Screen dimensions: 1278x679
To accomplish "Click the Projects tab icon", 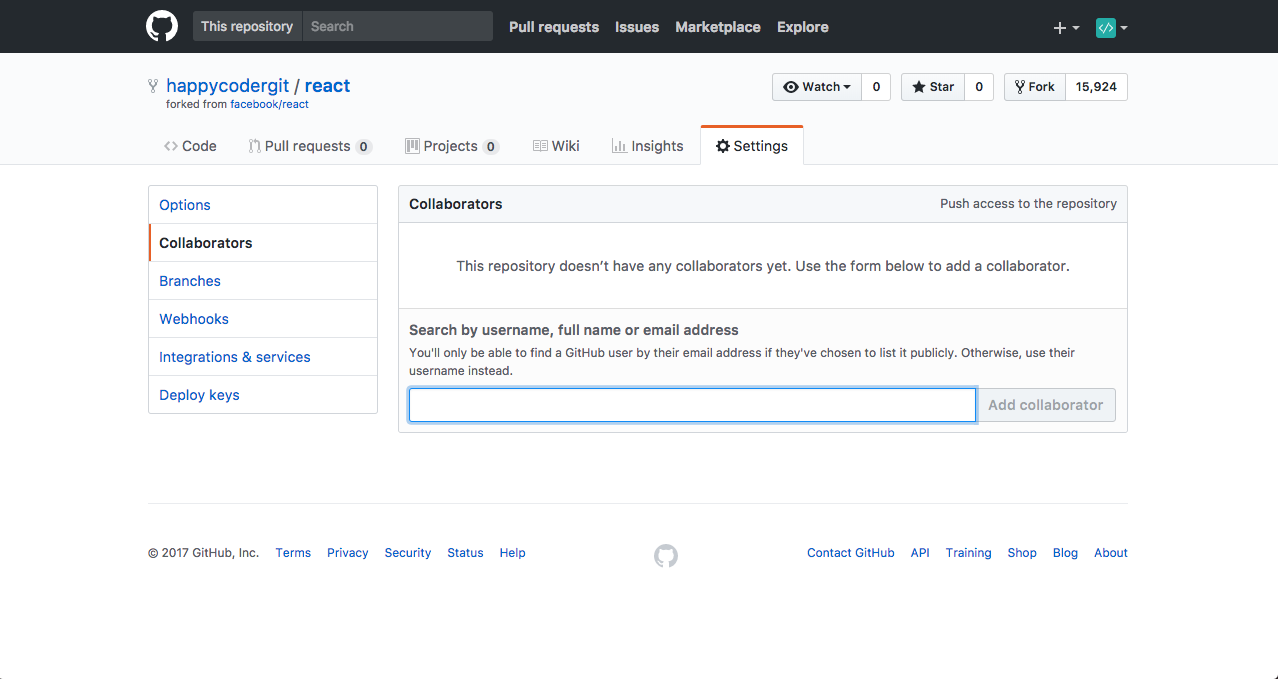I will 411,145.
